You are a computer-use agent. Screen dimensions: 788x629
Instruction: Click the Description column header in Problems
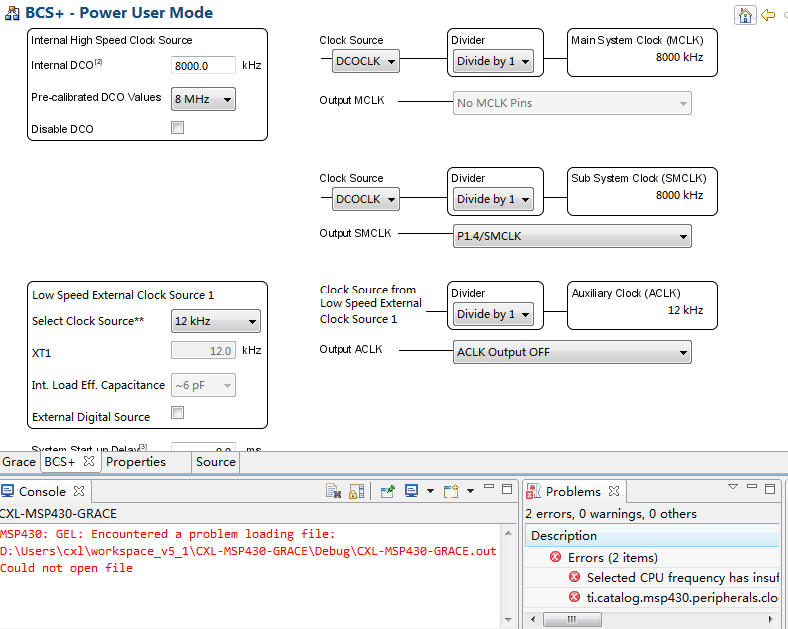[x=652, y=536]
